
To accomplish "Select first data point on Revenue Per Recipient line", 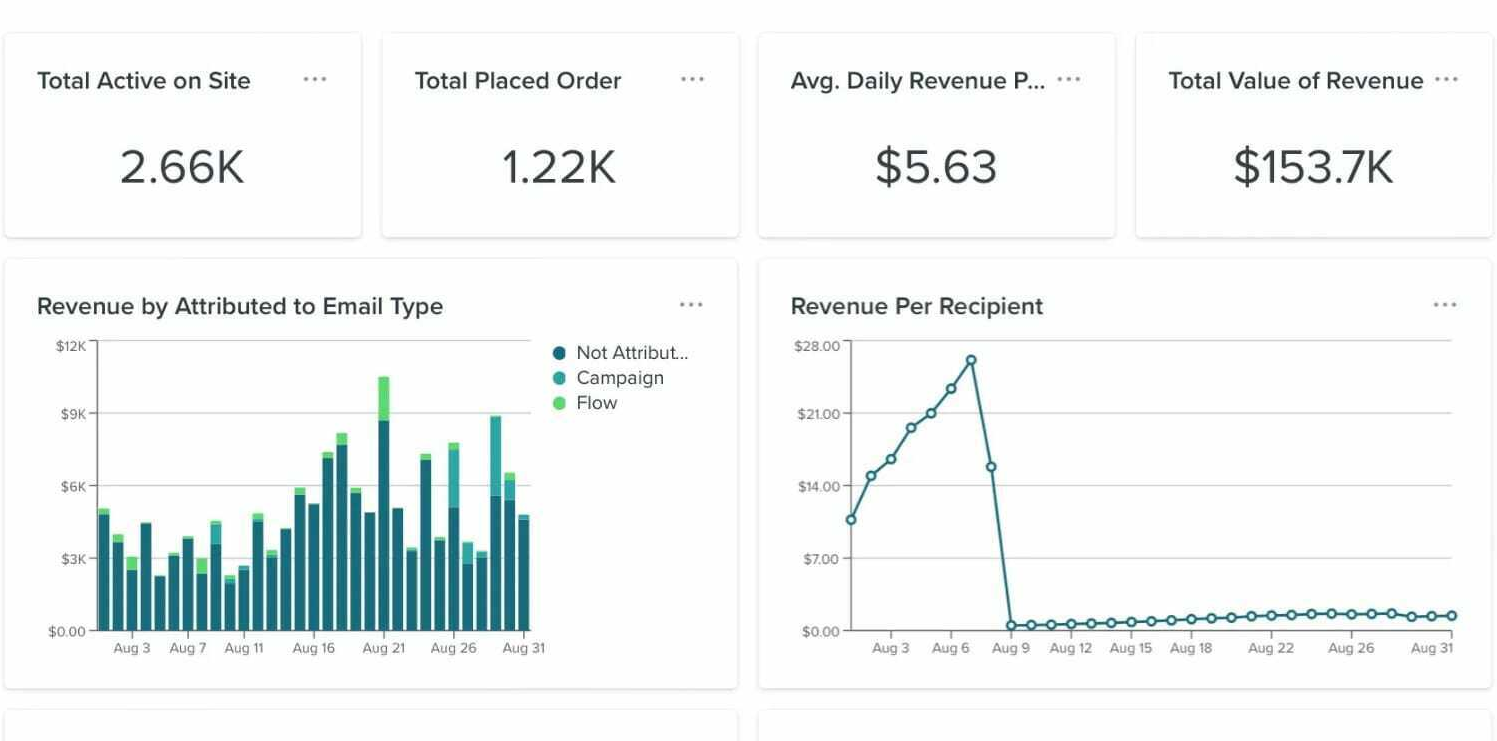I will click(851, 519).
